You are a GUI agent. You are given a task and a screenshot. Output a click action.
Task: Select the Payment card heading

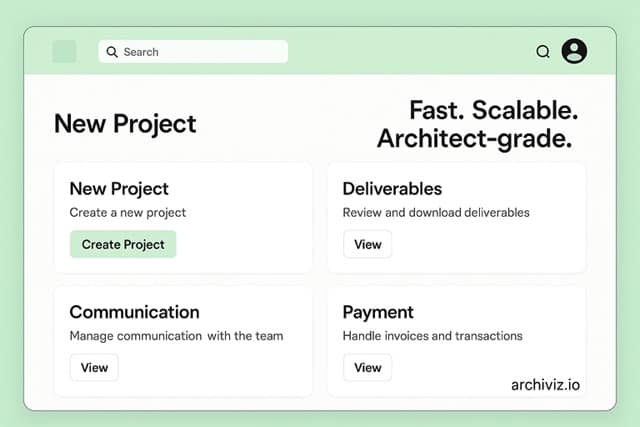pos(378,312)
